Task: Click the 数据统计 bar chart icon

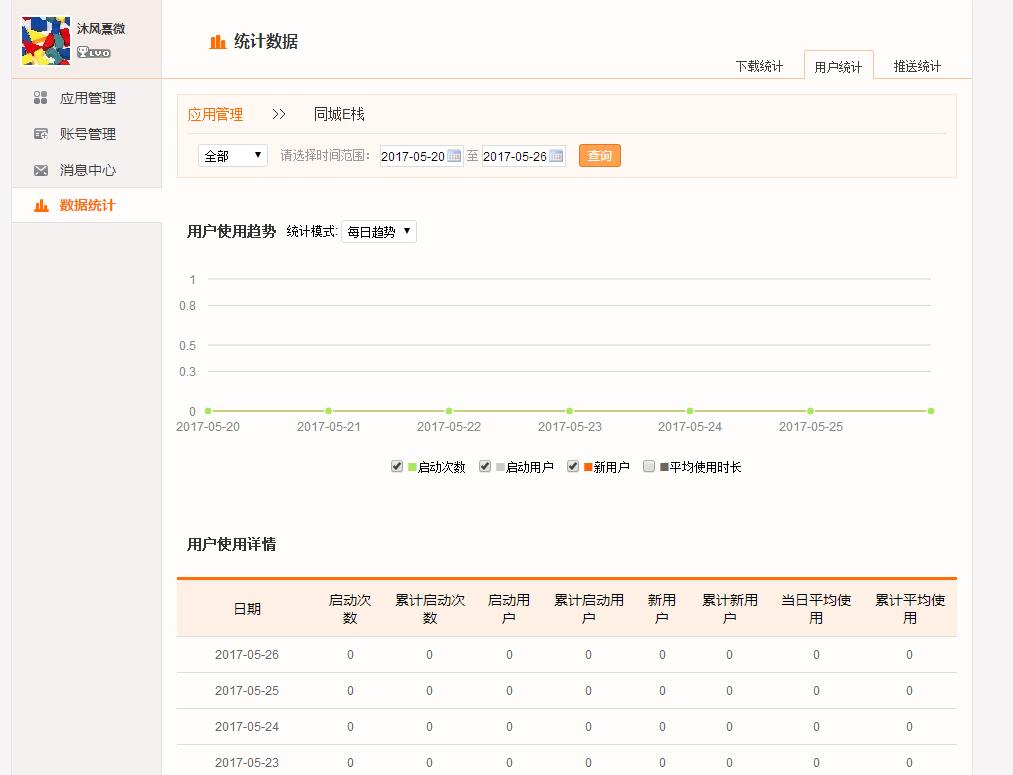Action: (41, 206)
